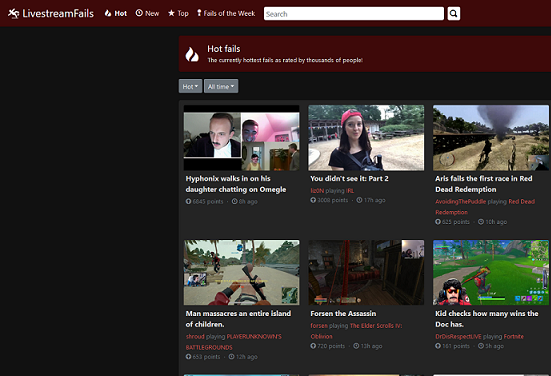Click clock icon next to 10h ago
The image size is (551, 376).
(x=481, y=222)
